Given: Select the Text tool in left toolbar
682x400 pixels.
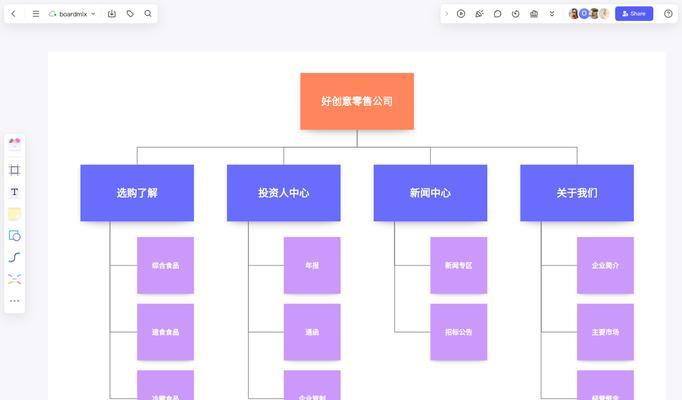Looking at the screenshot, I should tap(14, 192).
